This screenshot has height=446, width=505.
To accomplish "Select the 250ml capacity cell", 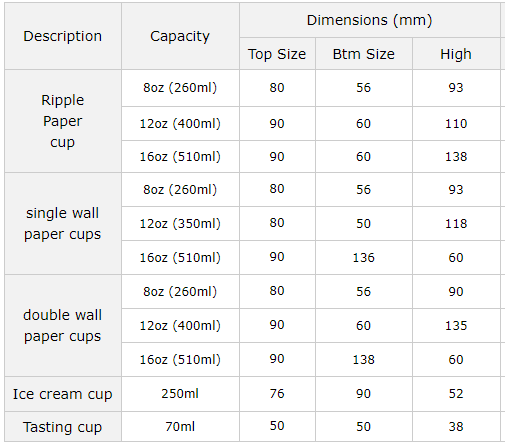I will tap(180, 394).
